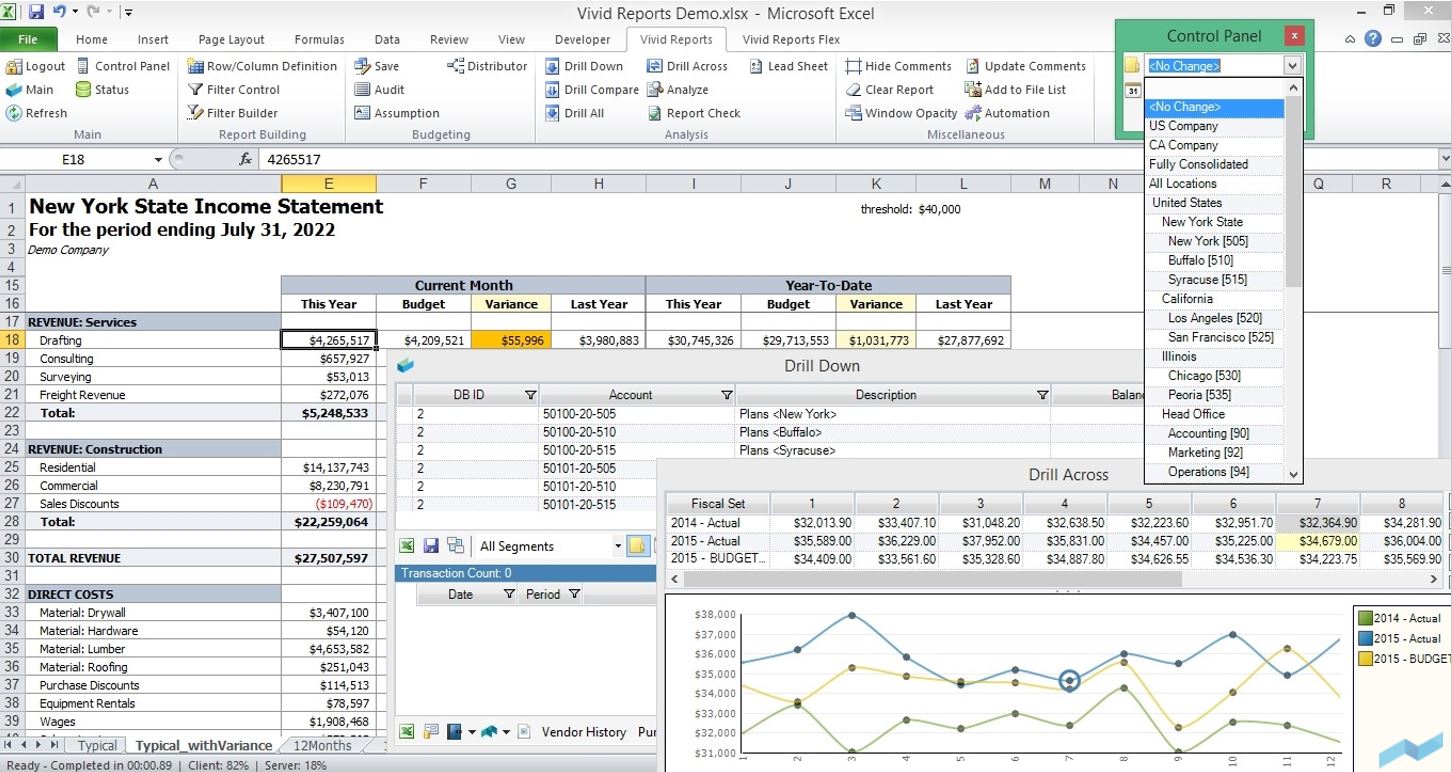Image resolution: width=1452 pixels, height=772 pixels.
Task: Expand the All Segments dropdown
Action: tap(617, 546)
